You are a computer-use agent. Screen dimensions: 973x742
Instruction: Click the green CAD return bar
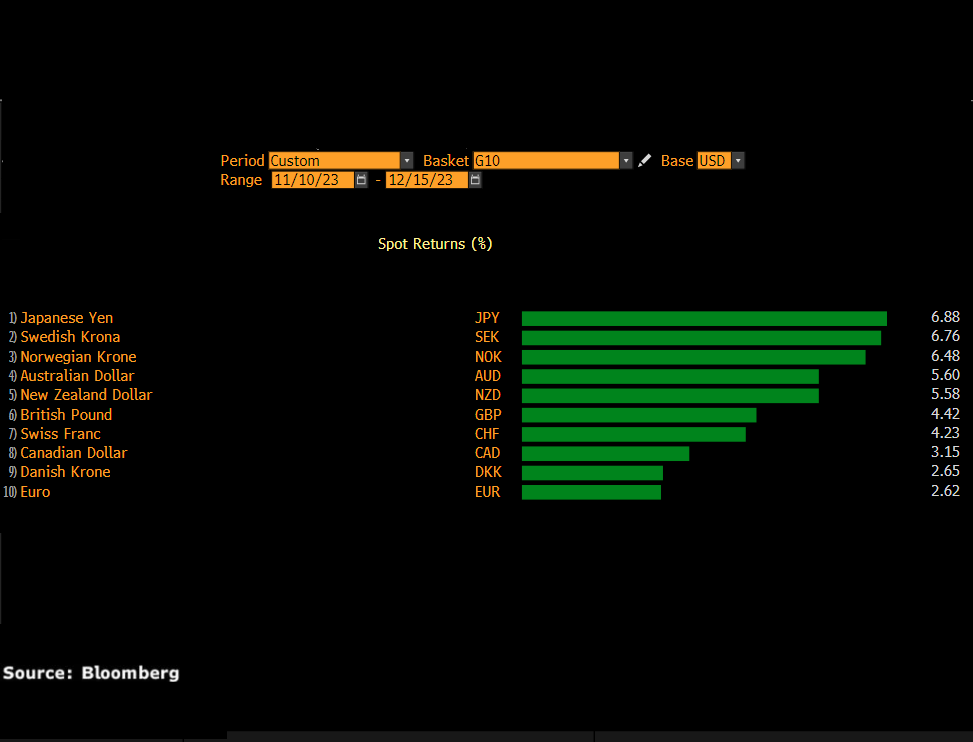pyautogui.click(x=605, y=453)
